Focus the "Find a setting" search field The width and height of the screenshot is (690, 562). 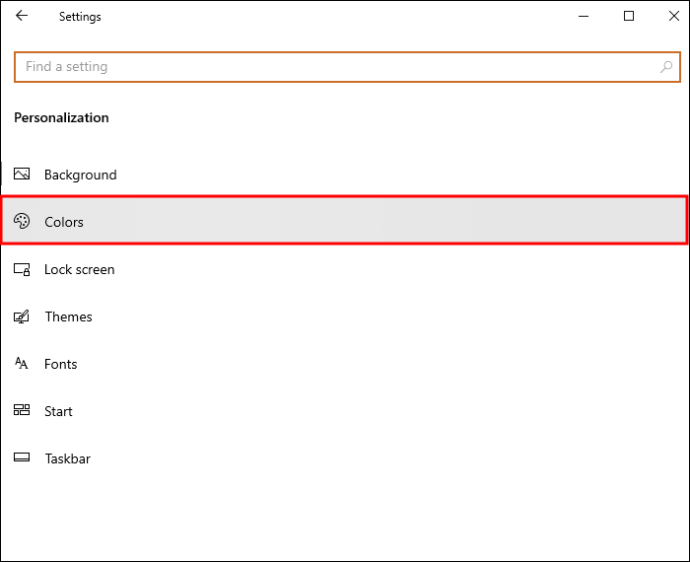point(330,67)
